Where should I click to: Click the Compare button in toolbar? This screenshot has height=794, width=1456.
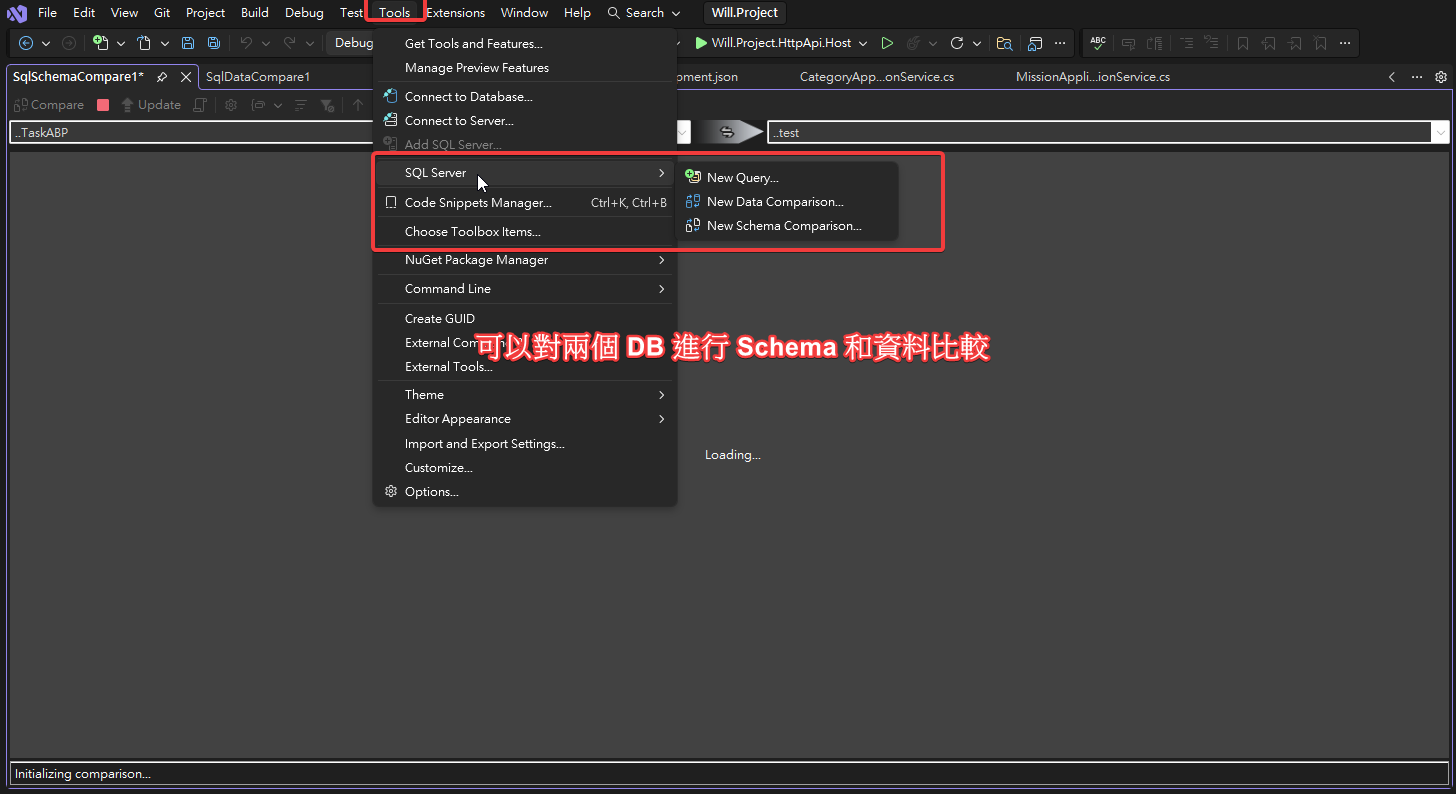49,105
